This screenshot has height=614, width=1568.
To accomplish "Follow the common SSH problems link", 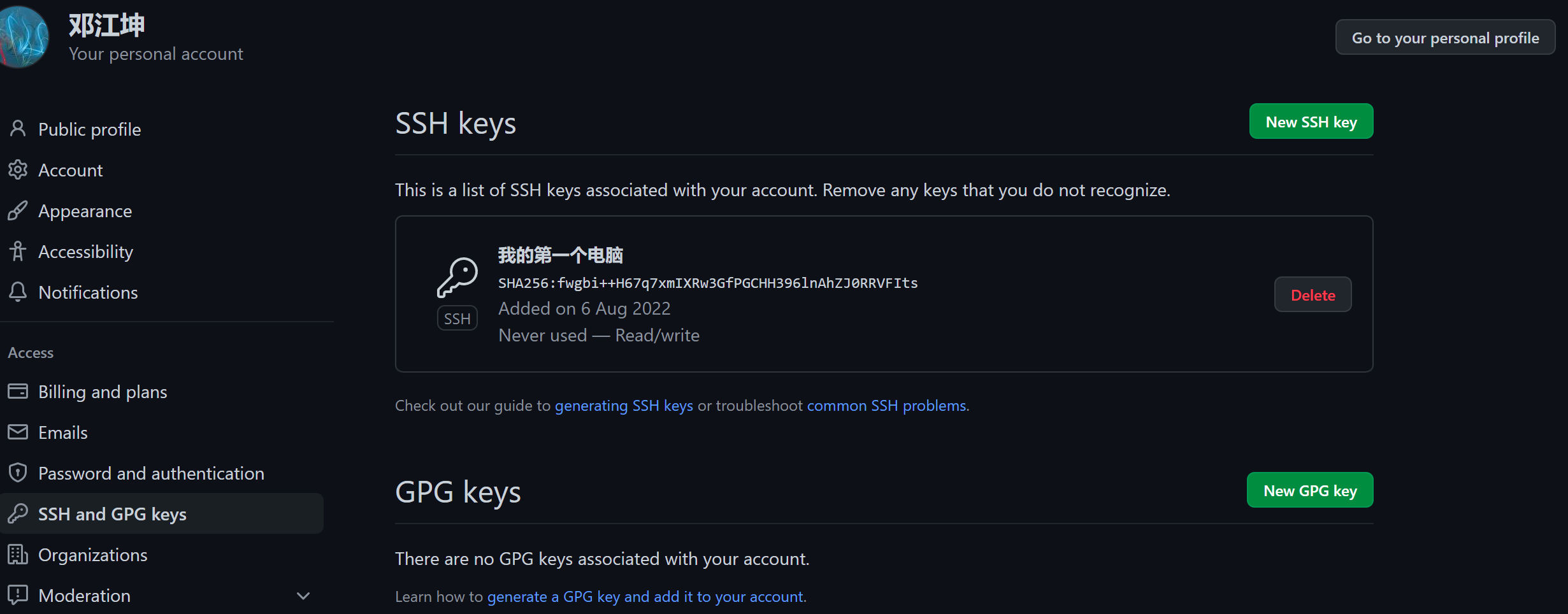I will [887, 406].
